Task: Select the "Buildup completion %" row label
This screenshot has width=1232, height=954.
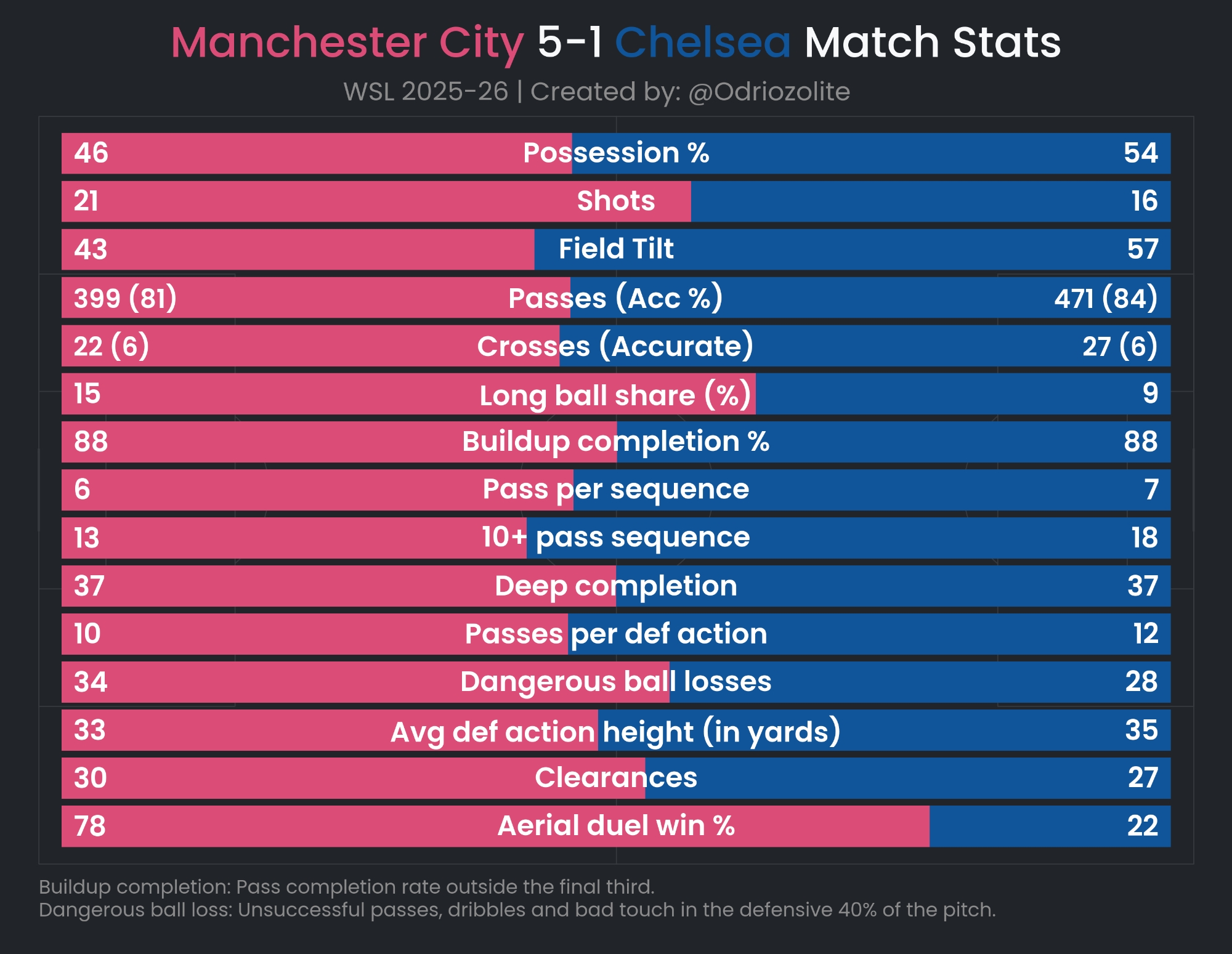Action: click(616, 442)
